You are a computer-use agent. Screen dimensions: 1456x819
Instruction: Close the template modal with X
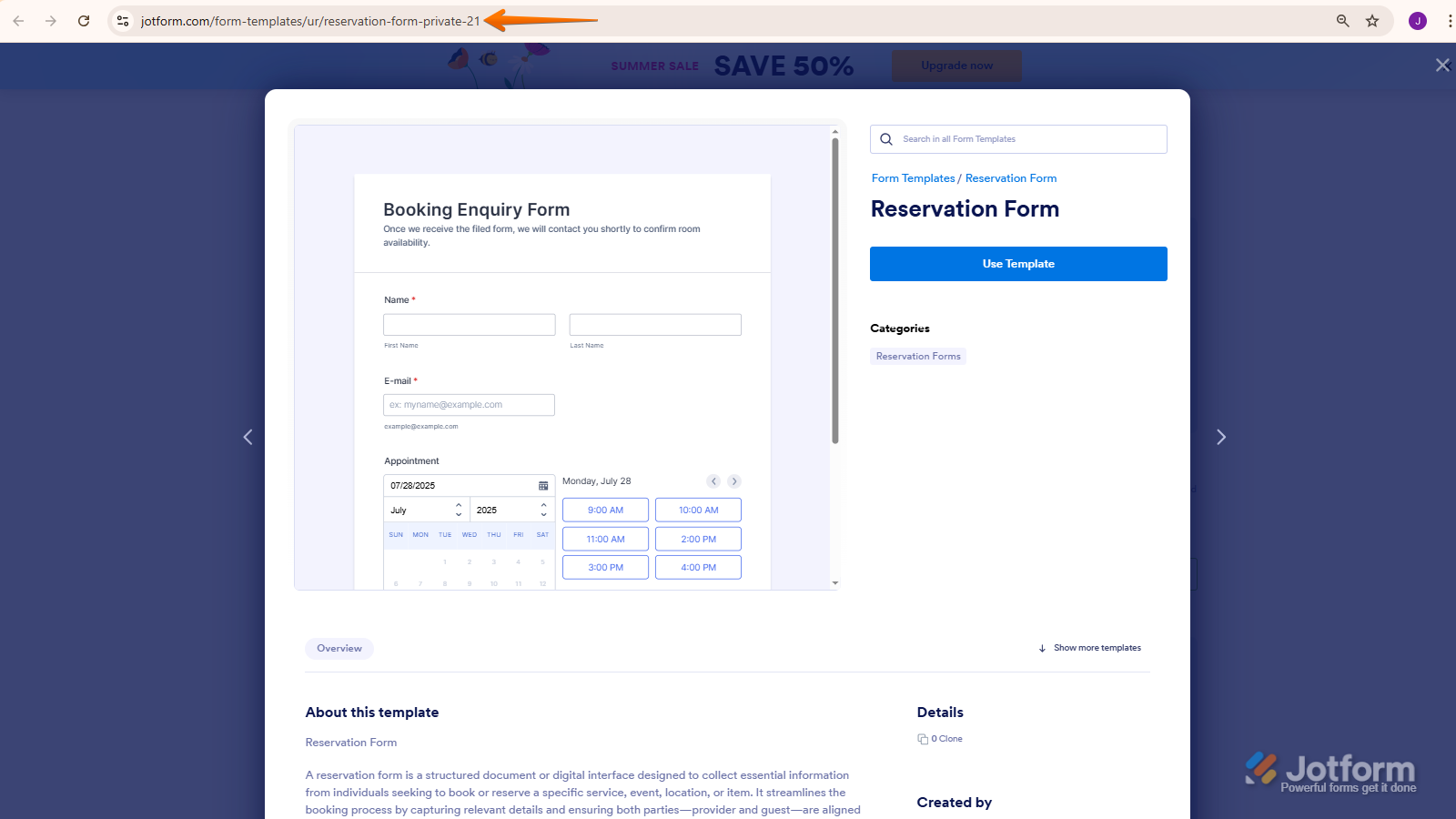coord(1442,65)
